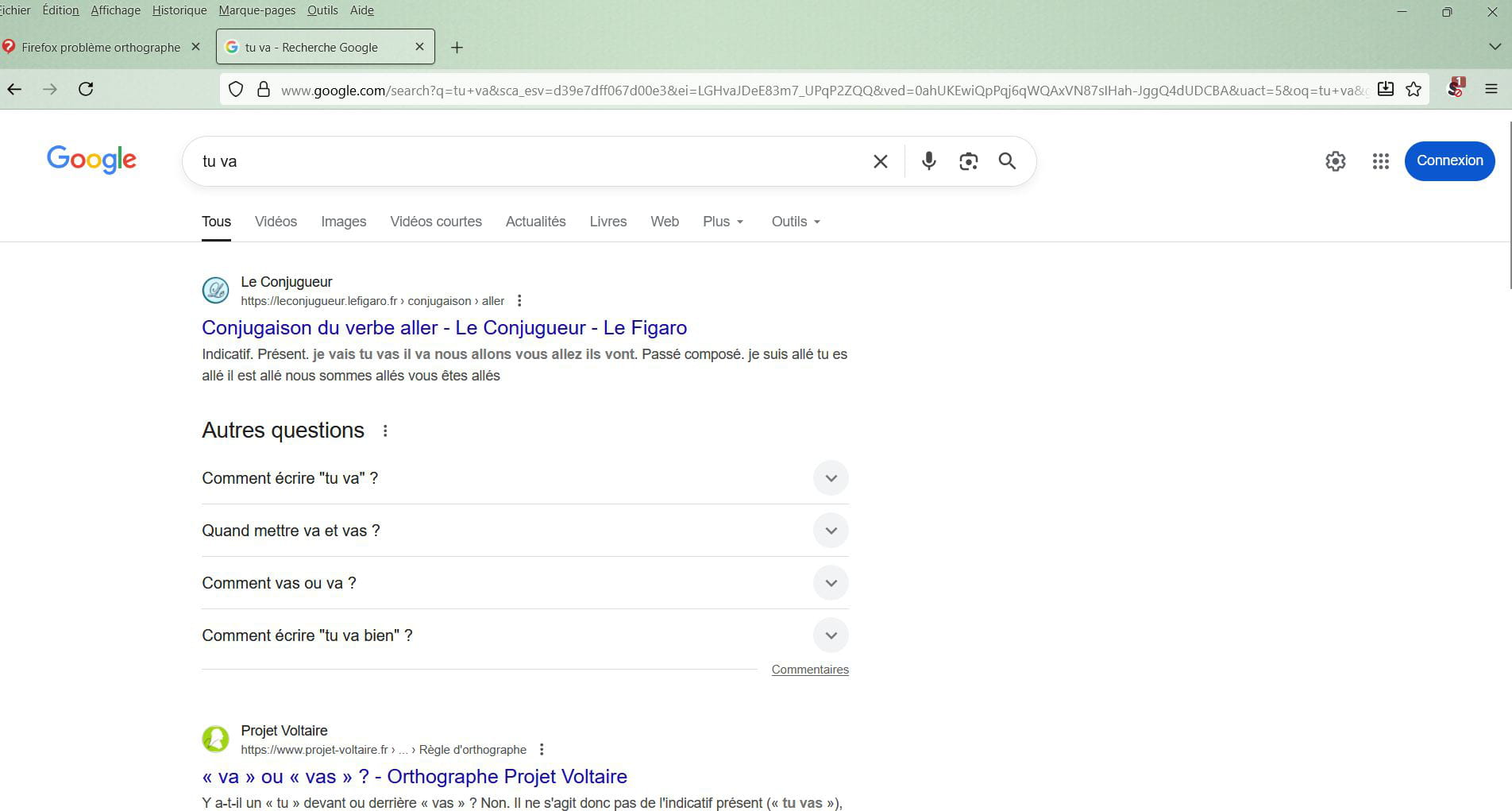Open 'Conjugaison du verbe aller' result link
The height and width of the screenshot is (811, 1512).
(x=445, y=328)
